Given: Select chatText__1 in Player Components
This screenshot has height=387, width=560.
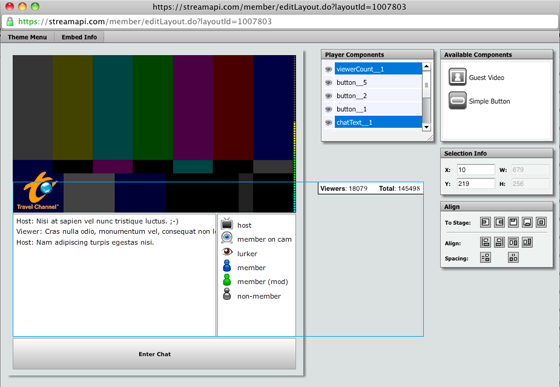Looking at the screenshot, I should tap(378, 122).
